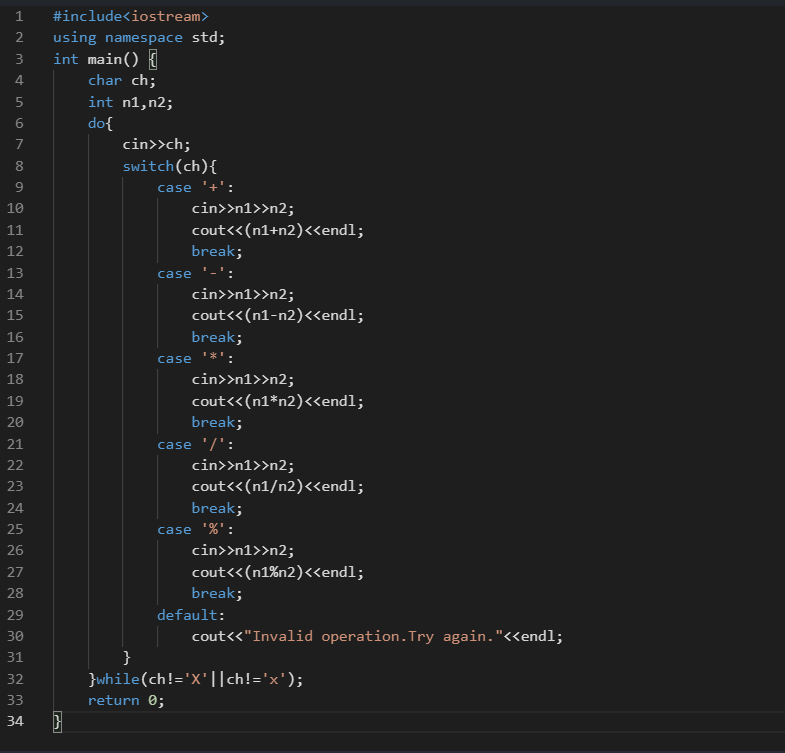Place cursor on 'cin>>ch;' statement
Viewport: 785px width, 753px height.
[156, 145]
